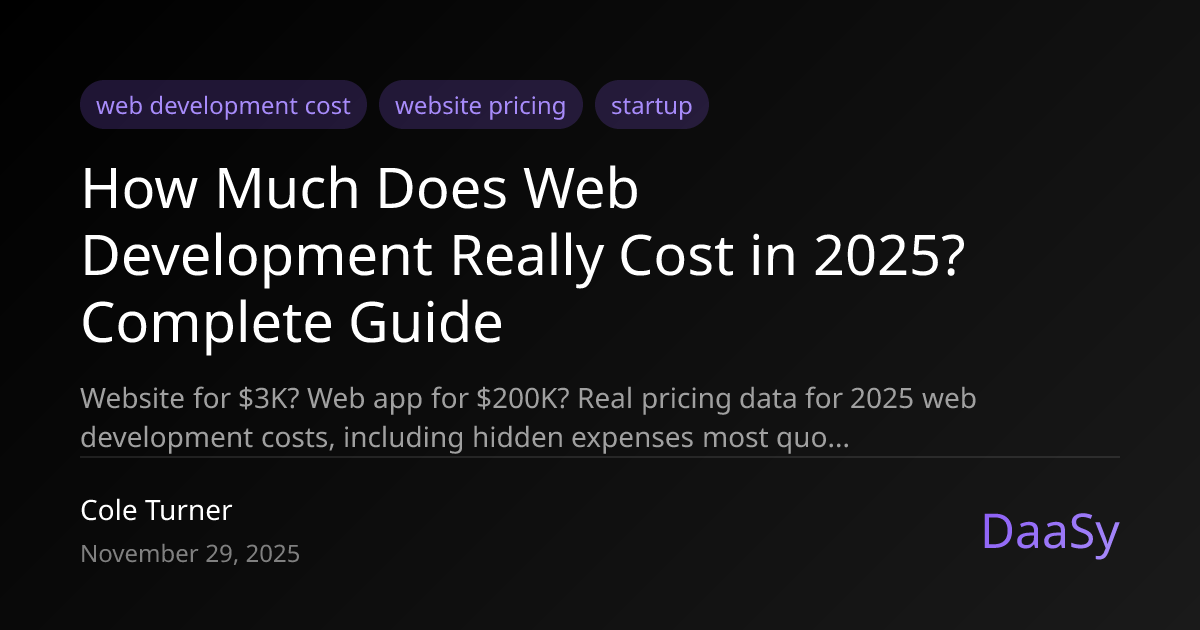The height and width of the screenshot is (630, 1200).
Task: Click the DaaSy brand logo
Action: tap(1050, 532)
